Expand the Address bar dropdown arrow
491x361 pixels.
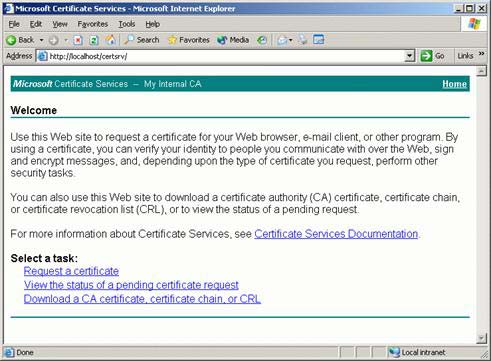[410, 56]
